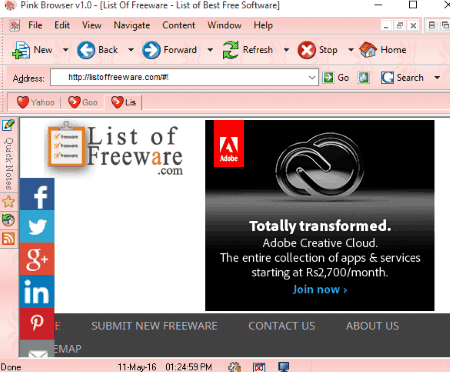Open the RSS feed sidebar icon

tap(8, 239)
